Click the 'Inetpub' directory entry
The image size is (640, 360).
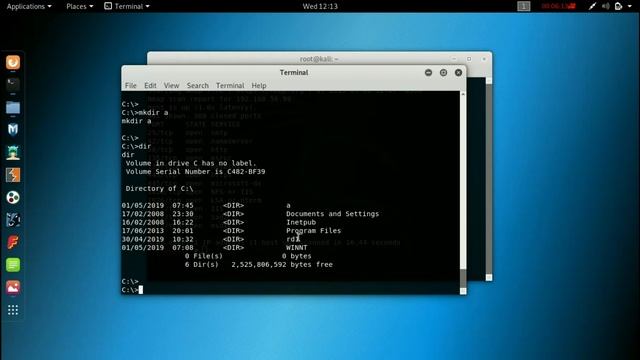pos(301,222)
